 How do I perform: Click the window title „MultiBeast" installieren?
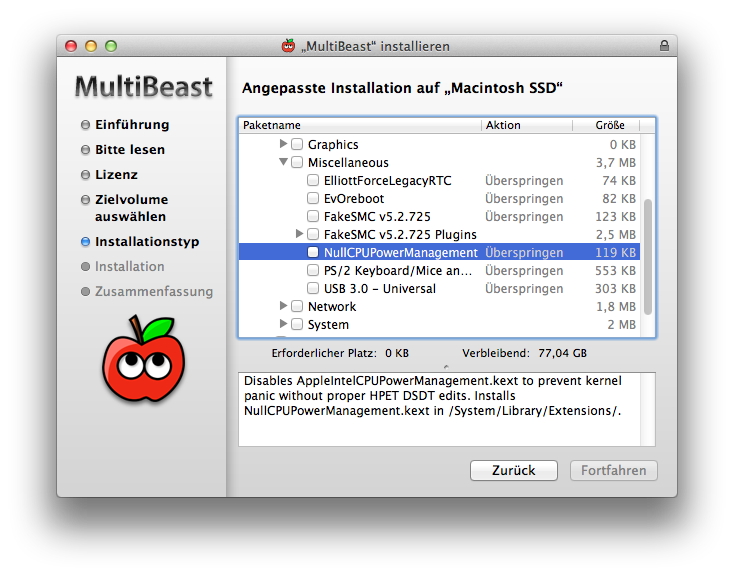coord(375,46)
